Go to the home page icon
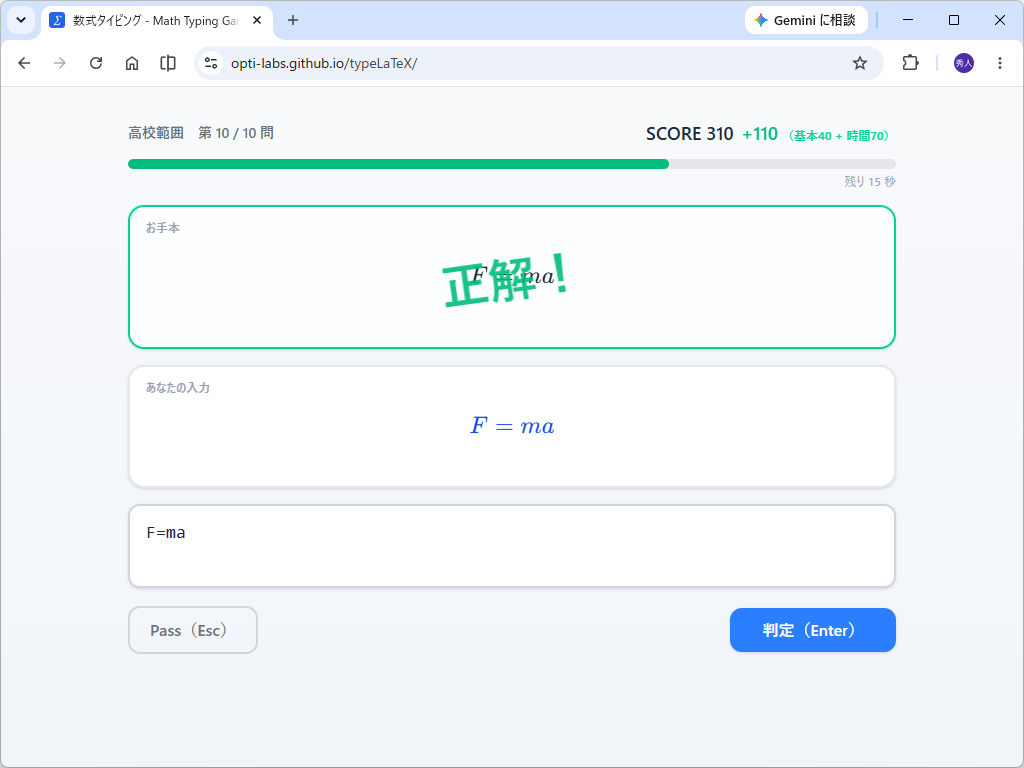The height and width of the screenshot is (768, 1024). [132, 63]
